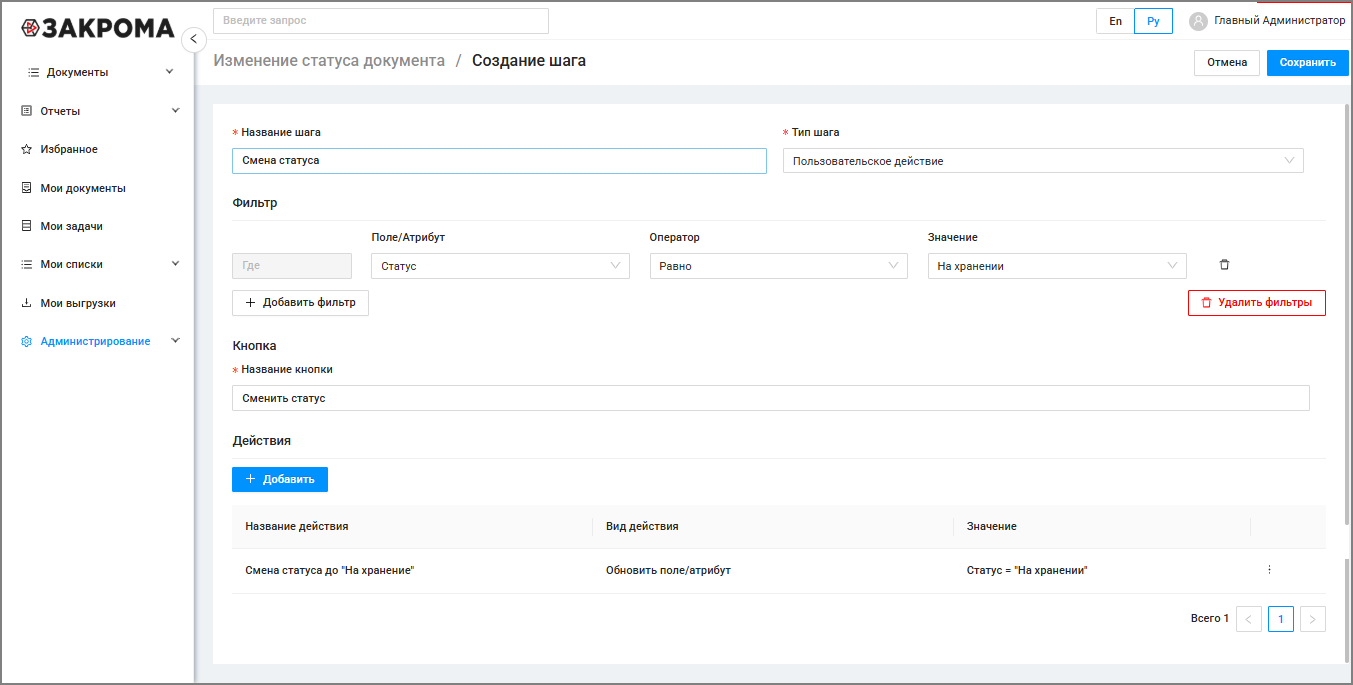Click the next page arrow

point(1314,619)
